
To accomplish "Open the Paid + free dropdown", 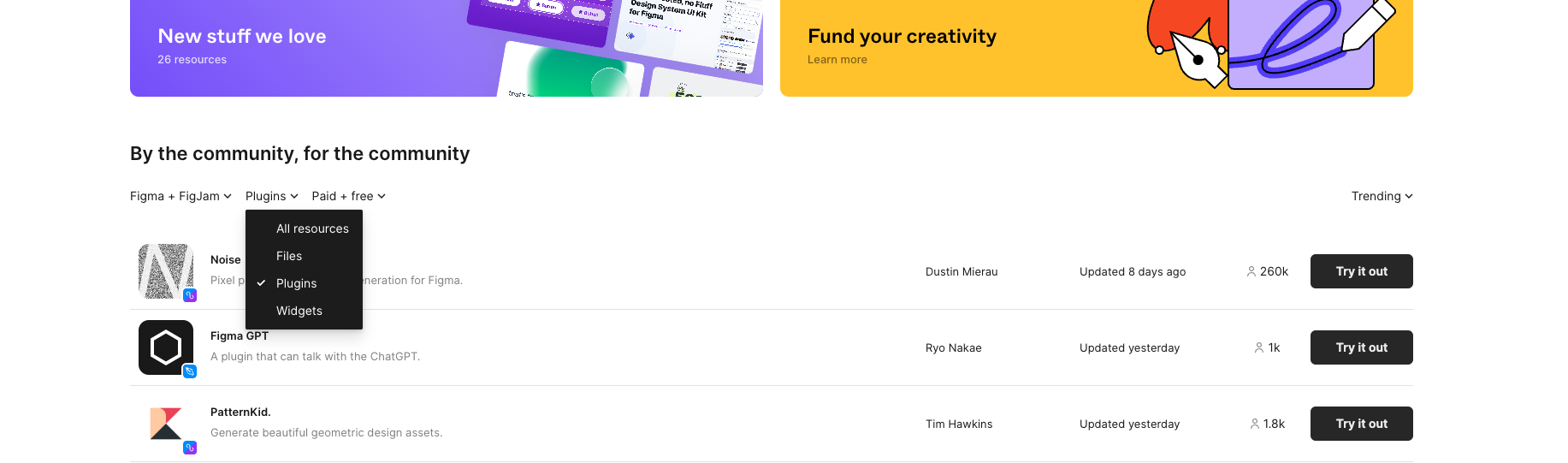I will pyautogui.click(x=349, y=196).
